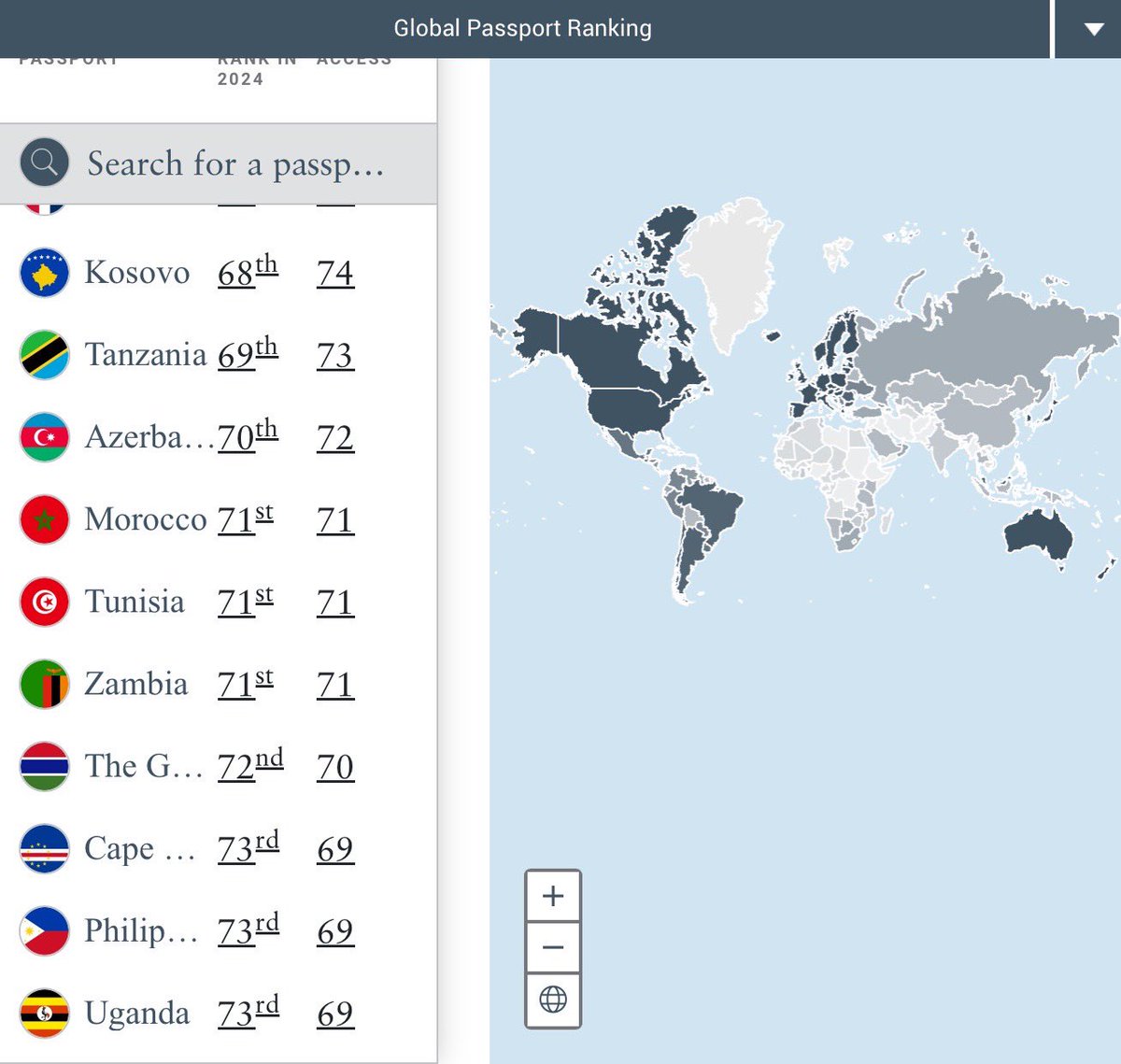Open Azerbaijan's 70th rank link
Image resolution: width=1121 pixels, height=1064 pixels.
pyautogui.click(x=248, y=436)
